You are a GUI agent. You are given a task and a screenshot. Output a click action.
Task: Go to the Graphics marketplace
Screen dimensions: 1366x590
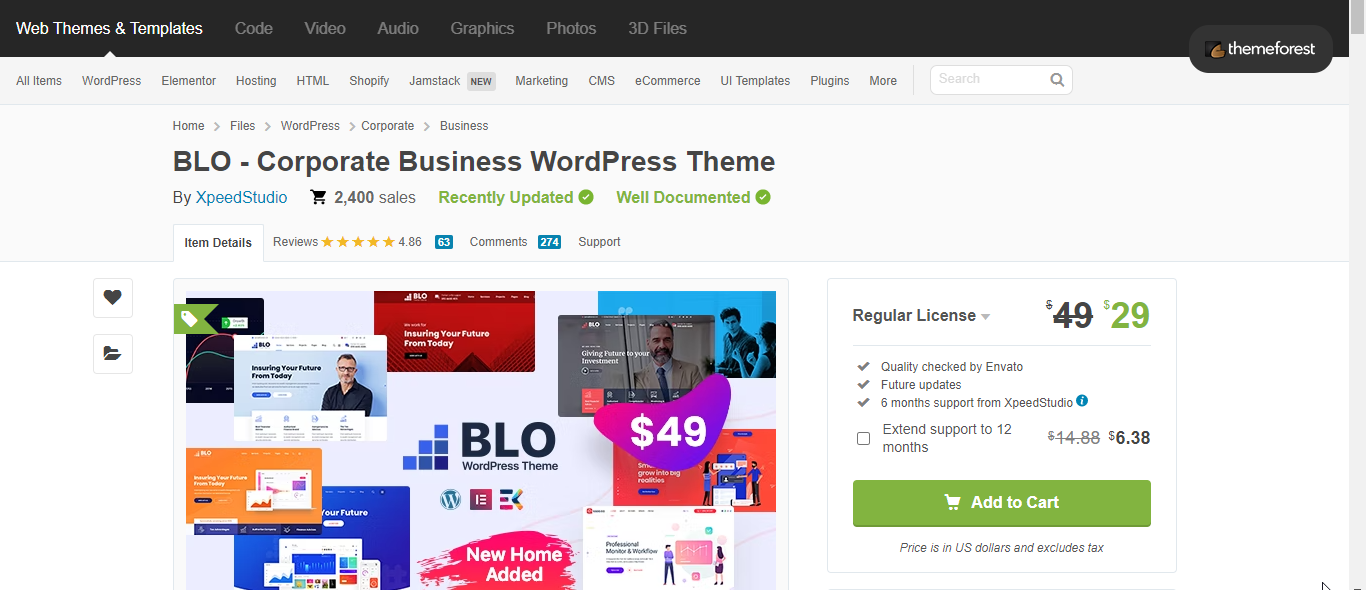[x=482, y=28]
